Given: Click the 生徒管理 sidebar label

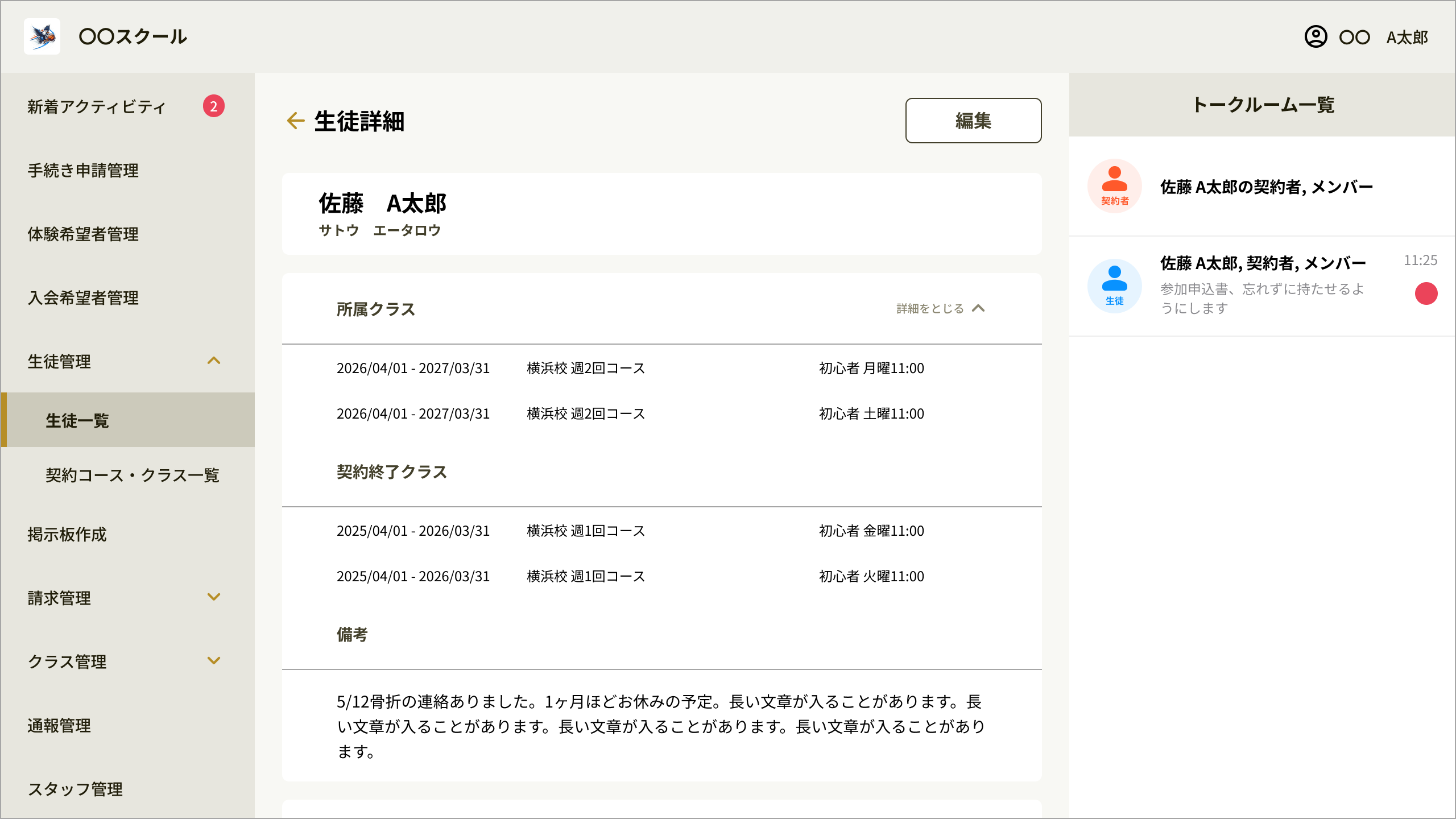Looking at the screenshot, I should 59,361.
